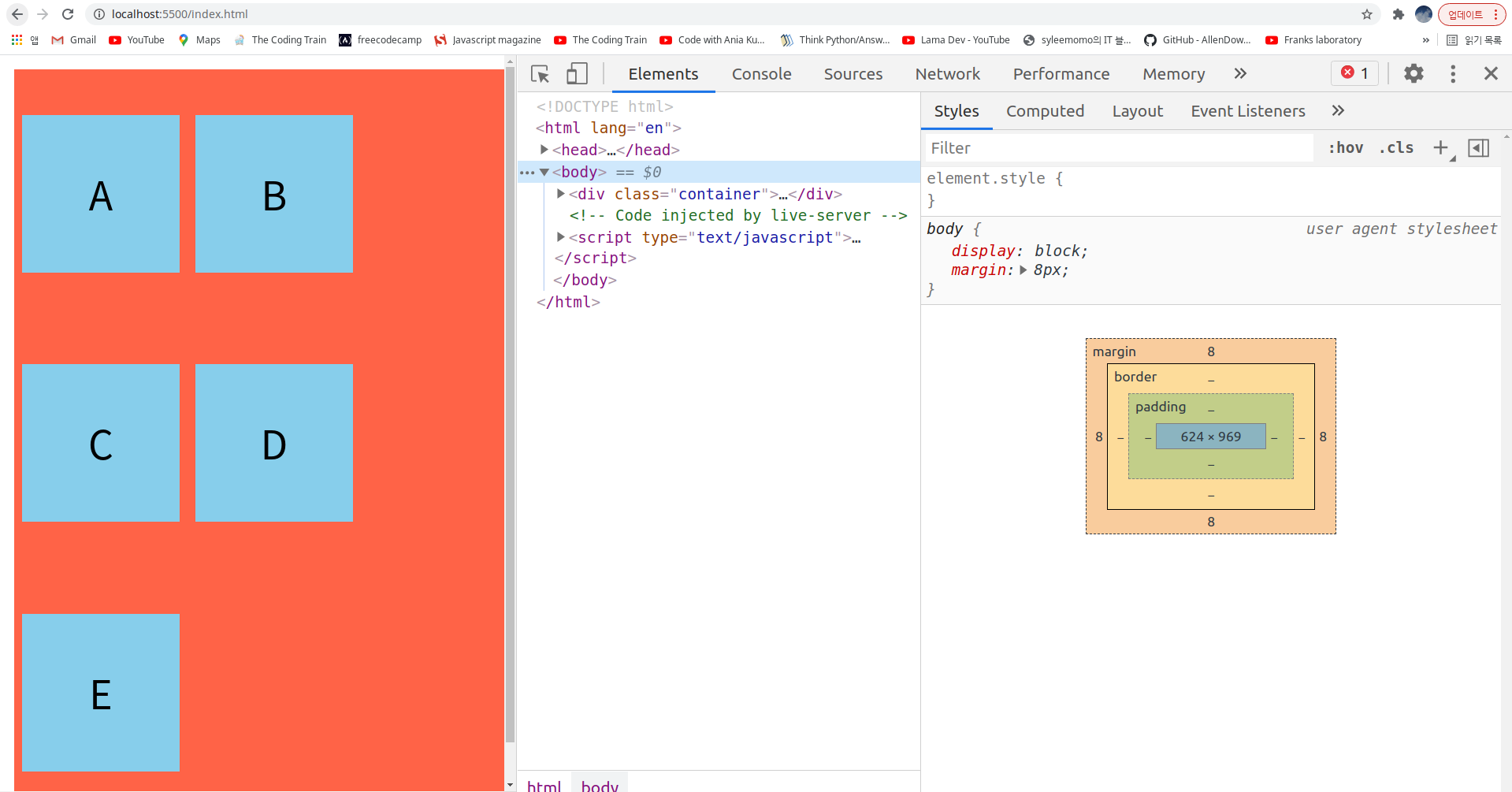The width and height of the screenshot is (1512, 792).
Task: Open the reading list button
Action: pyautogui.click(x=1473, y=40)
